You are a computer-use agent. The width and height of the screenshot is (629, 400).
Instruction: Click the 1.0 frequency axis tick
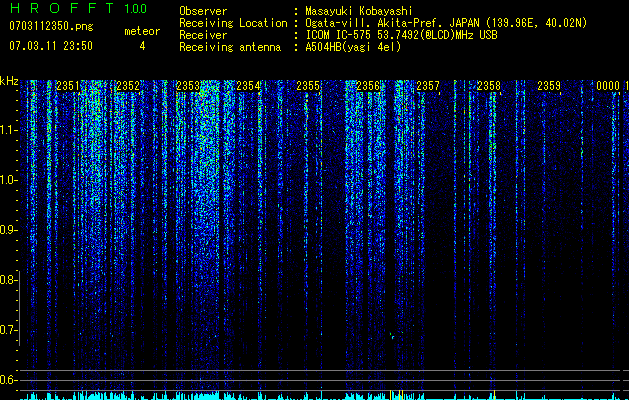click(x=8, y=180)
